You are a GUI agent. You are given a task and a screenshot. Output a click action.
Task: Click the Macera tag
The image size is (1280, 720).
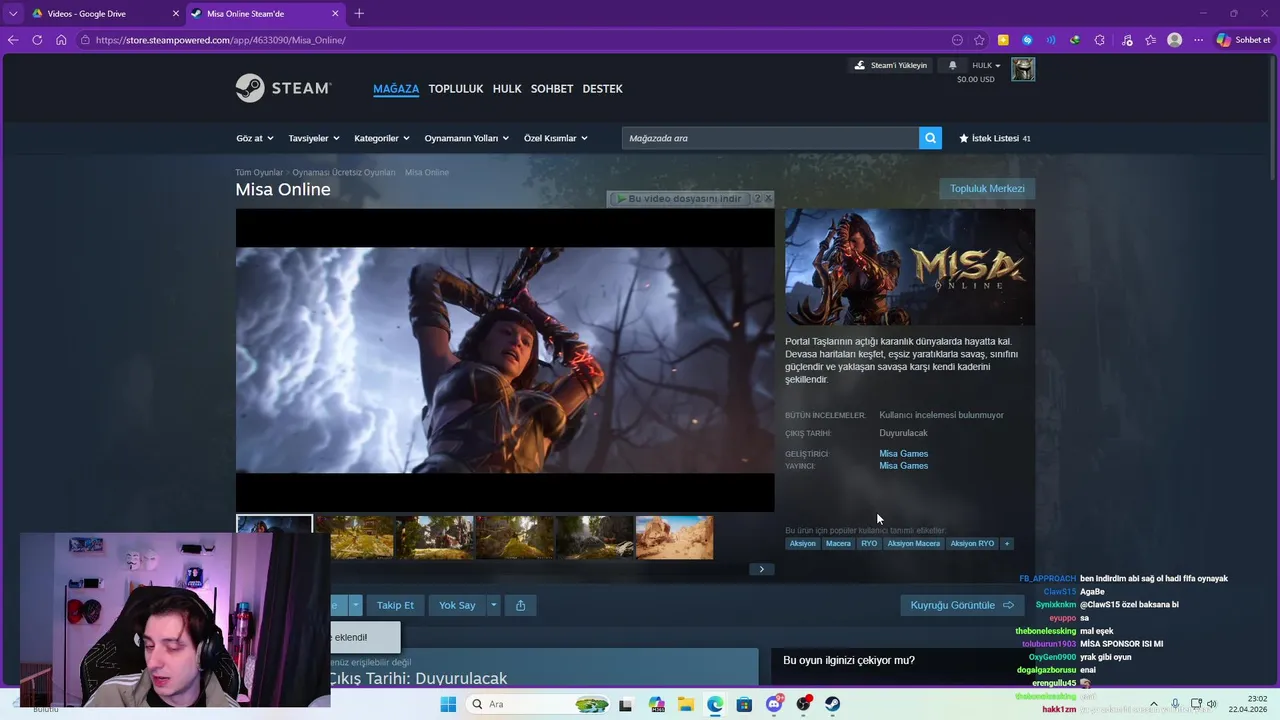(x=839, y=543)
